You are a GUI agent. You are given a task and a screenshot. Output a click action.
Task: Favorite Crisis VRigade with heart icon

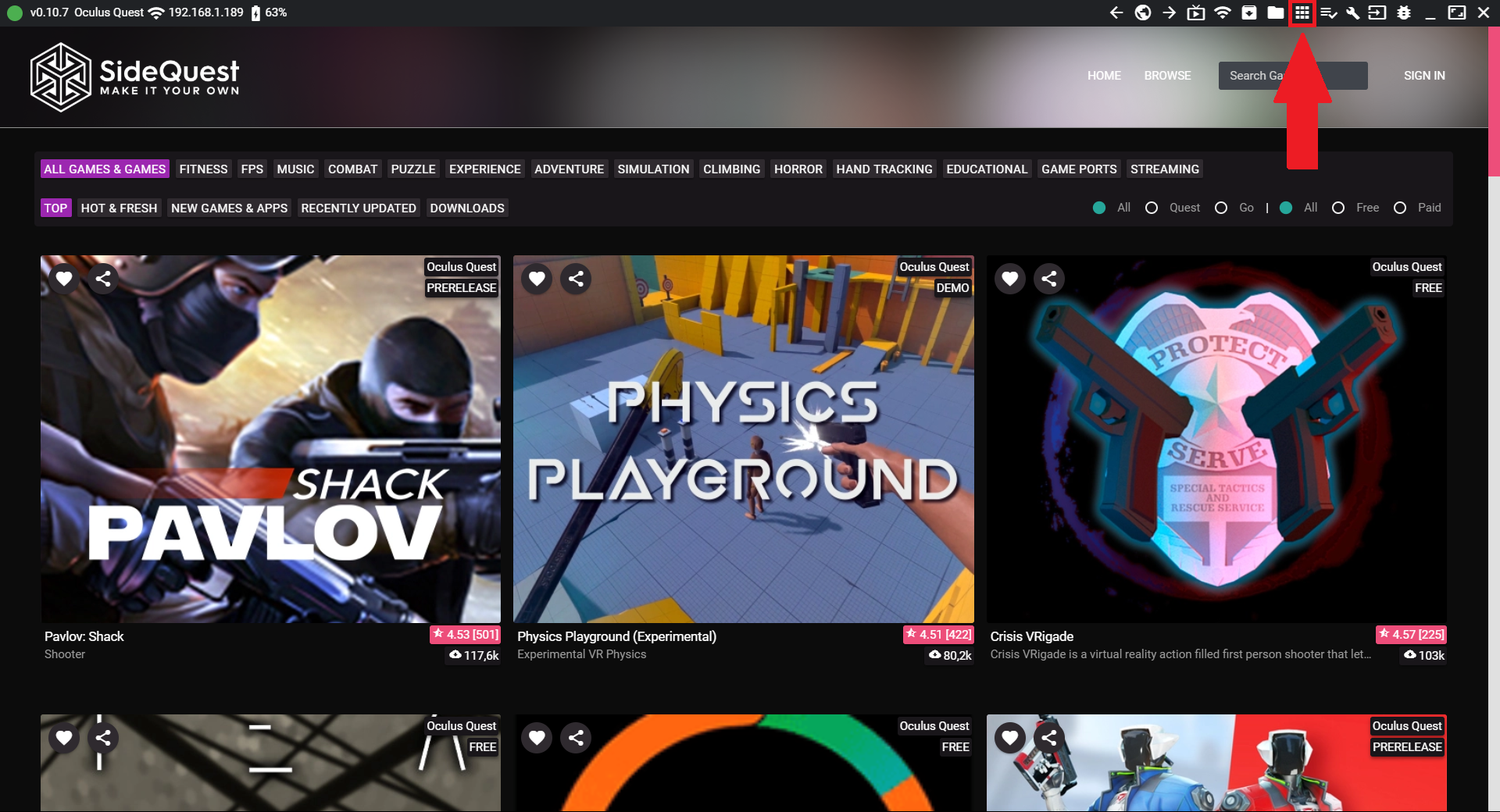pos(1010,279)
